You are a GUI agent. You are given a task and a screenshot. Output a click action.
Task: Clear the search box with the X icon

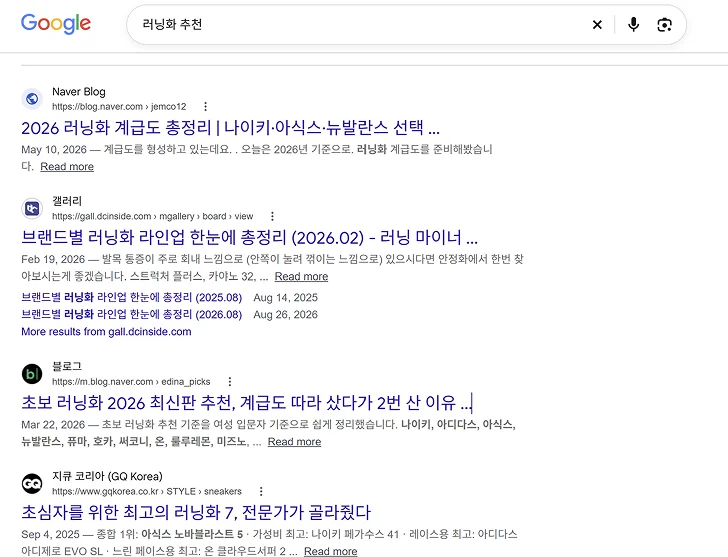click(x=597, y=25)
